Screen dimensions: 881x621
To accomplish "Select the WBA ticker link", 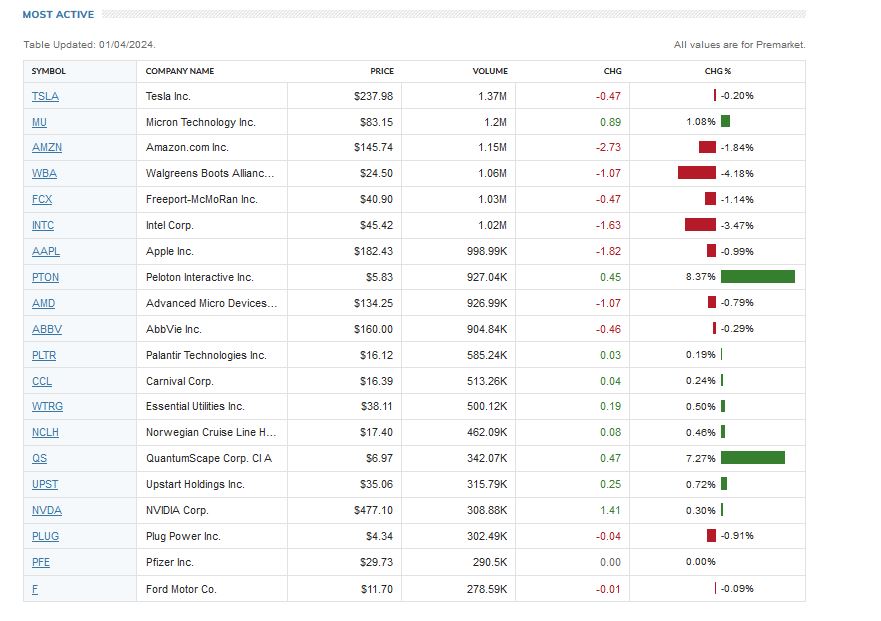I will (44, 173).
